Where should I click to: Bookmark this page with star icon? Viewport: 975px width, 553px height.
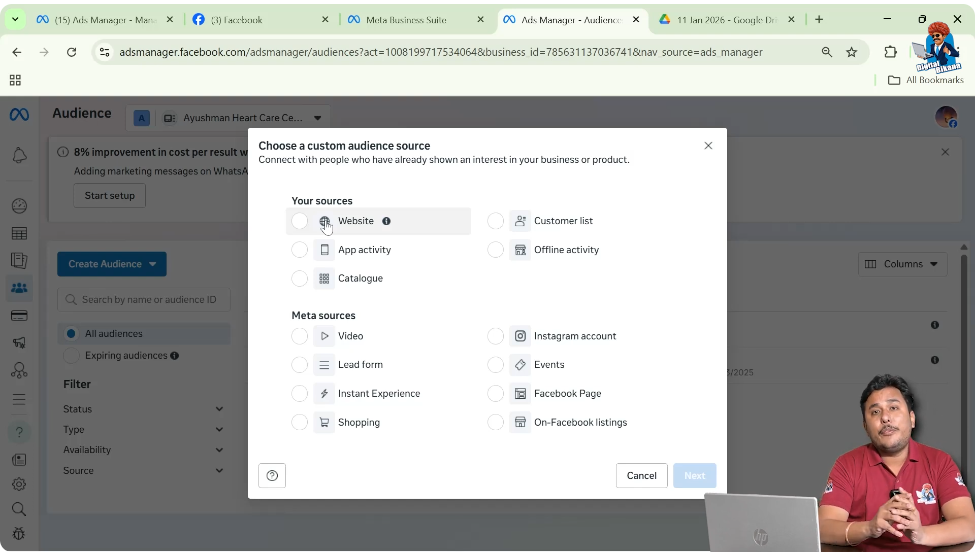(852, 52)
